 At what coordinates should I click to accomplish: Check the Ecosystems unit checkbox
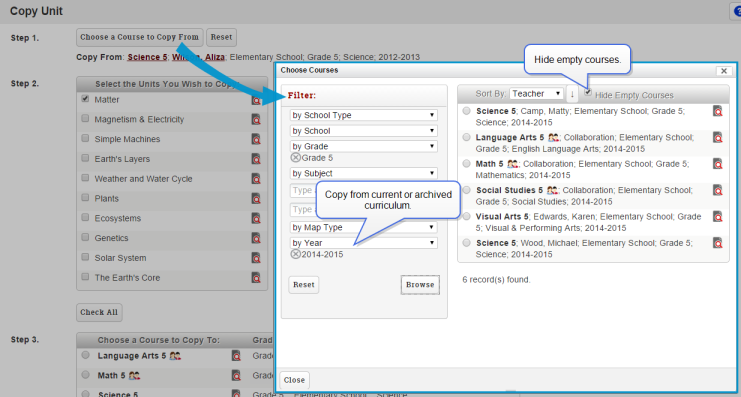(85, 217)
